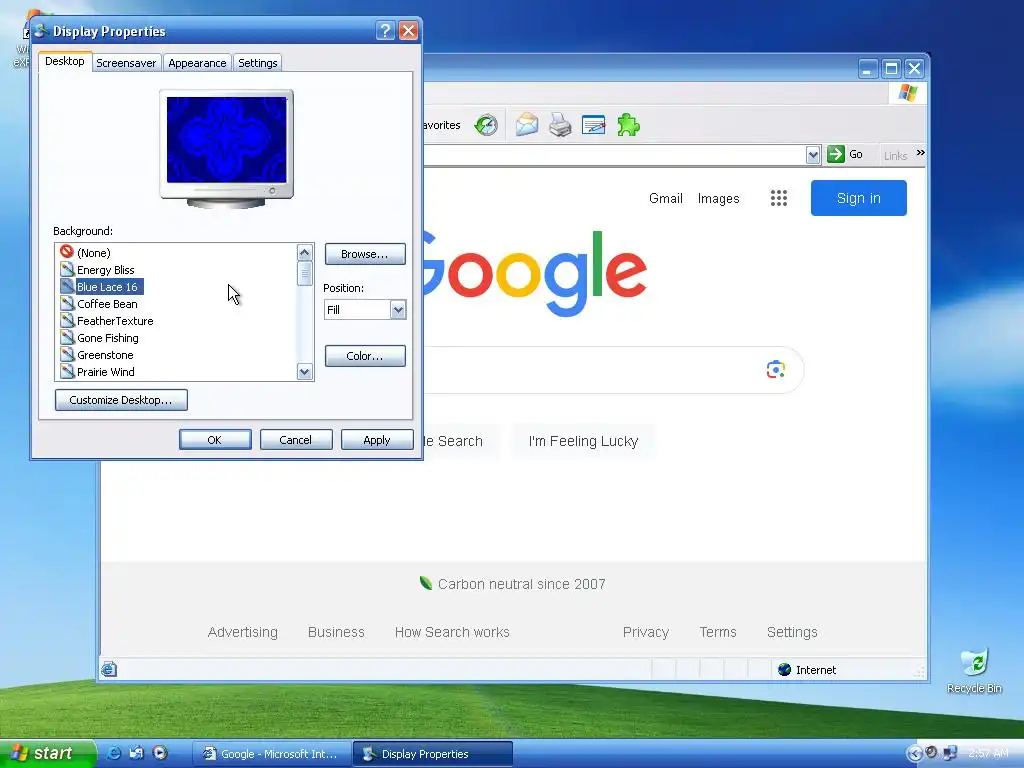
Task: Launch Internet Explorer from quick launch
Action: (x=114, y=753)
